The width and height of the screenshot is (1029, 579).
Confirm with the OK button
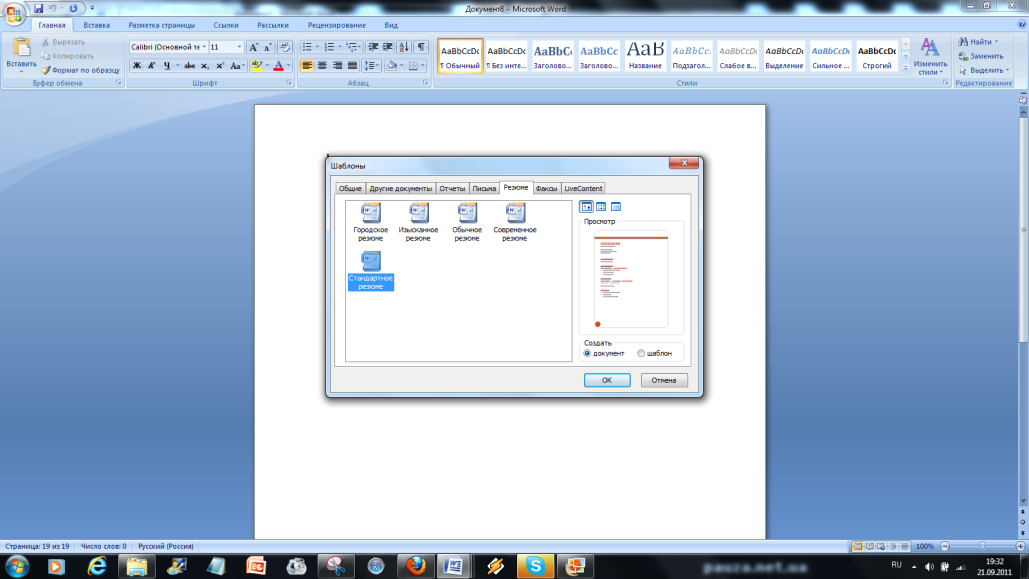[x=607, y=380]
